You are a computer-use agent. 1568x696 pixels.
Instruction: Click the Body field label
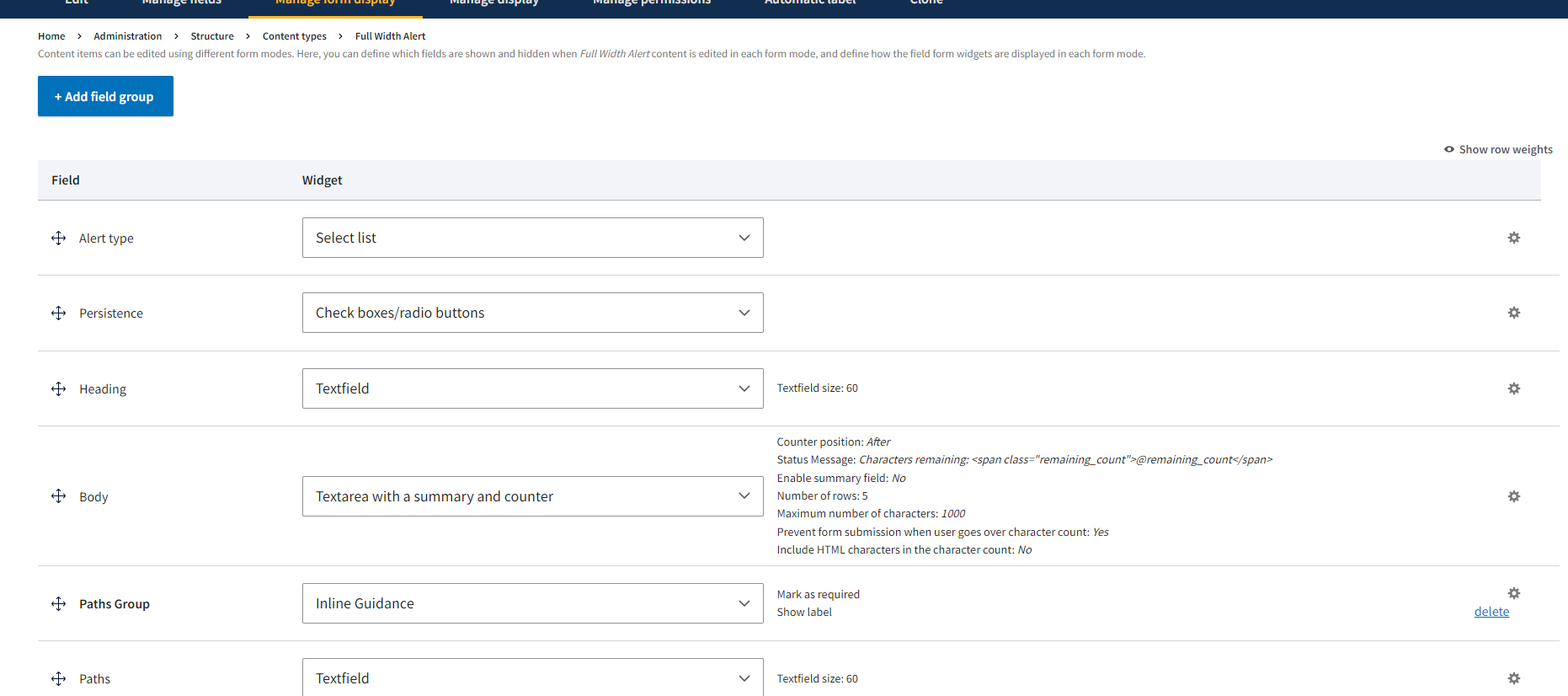coord(93,497)
